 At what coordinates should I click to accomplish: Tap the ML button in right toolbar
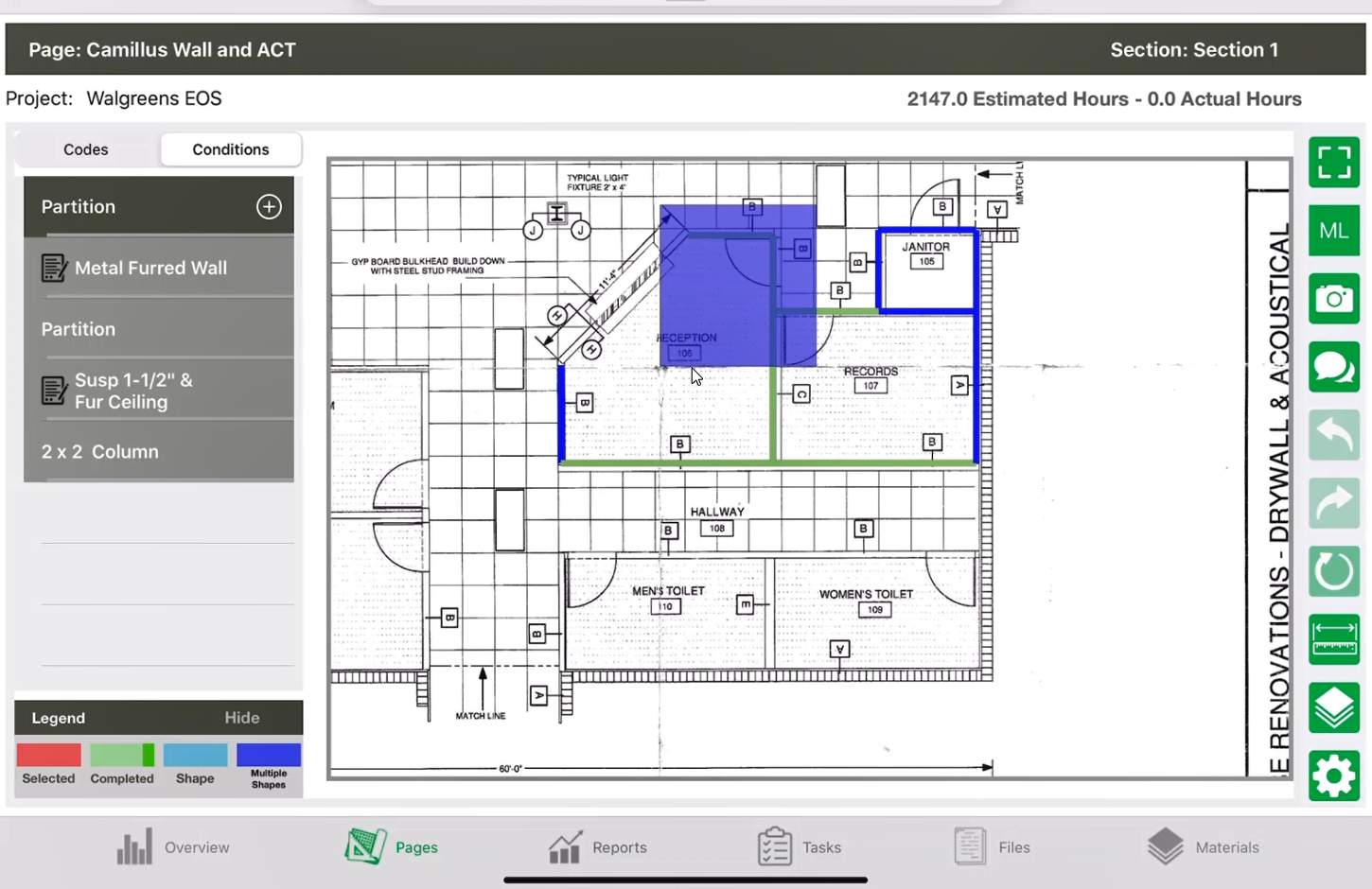[1333, 231]
